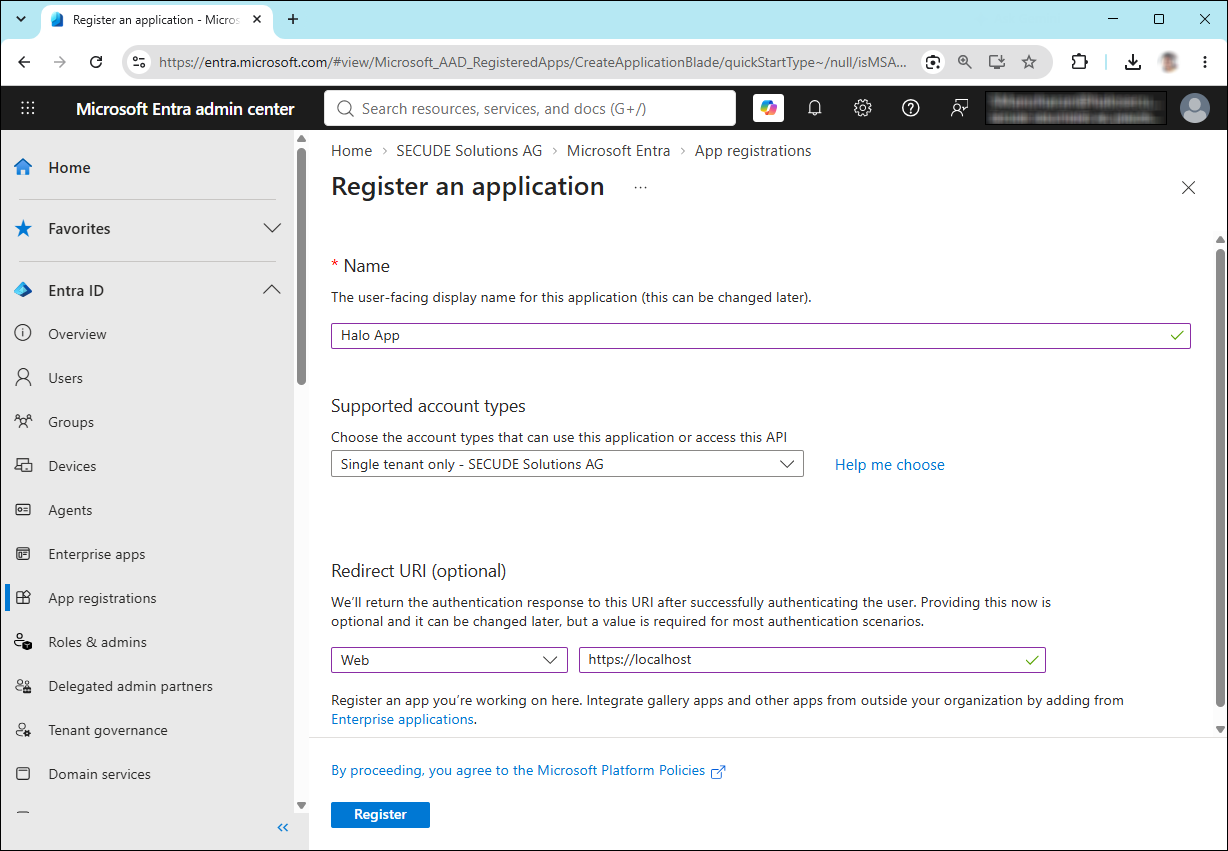Click the Domain services icon
Screen dimensions: 1228x851
[x=23, y=774]
